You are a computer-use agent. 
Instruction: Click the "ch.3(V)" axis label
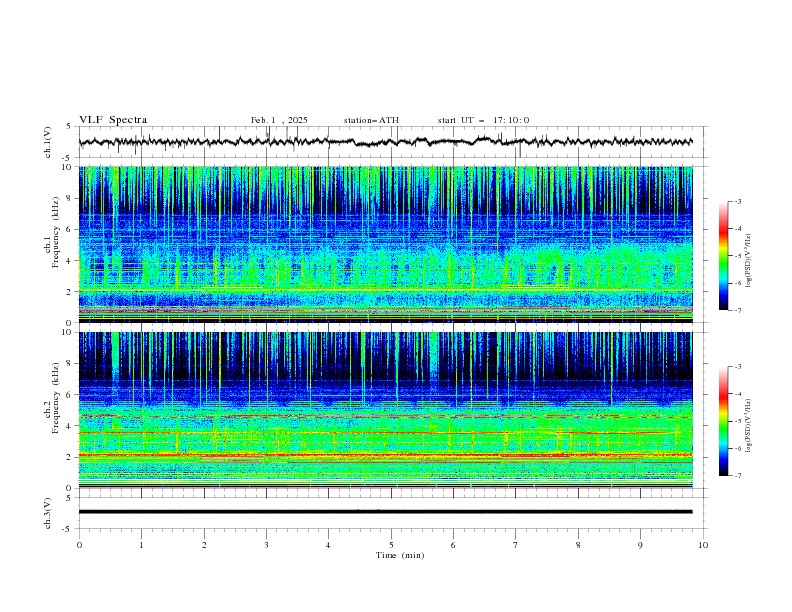click(x=47, y=513)
